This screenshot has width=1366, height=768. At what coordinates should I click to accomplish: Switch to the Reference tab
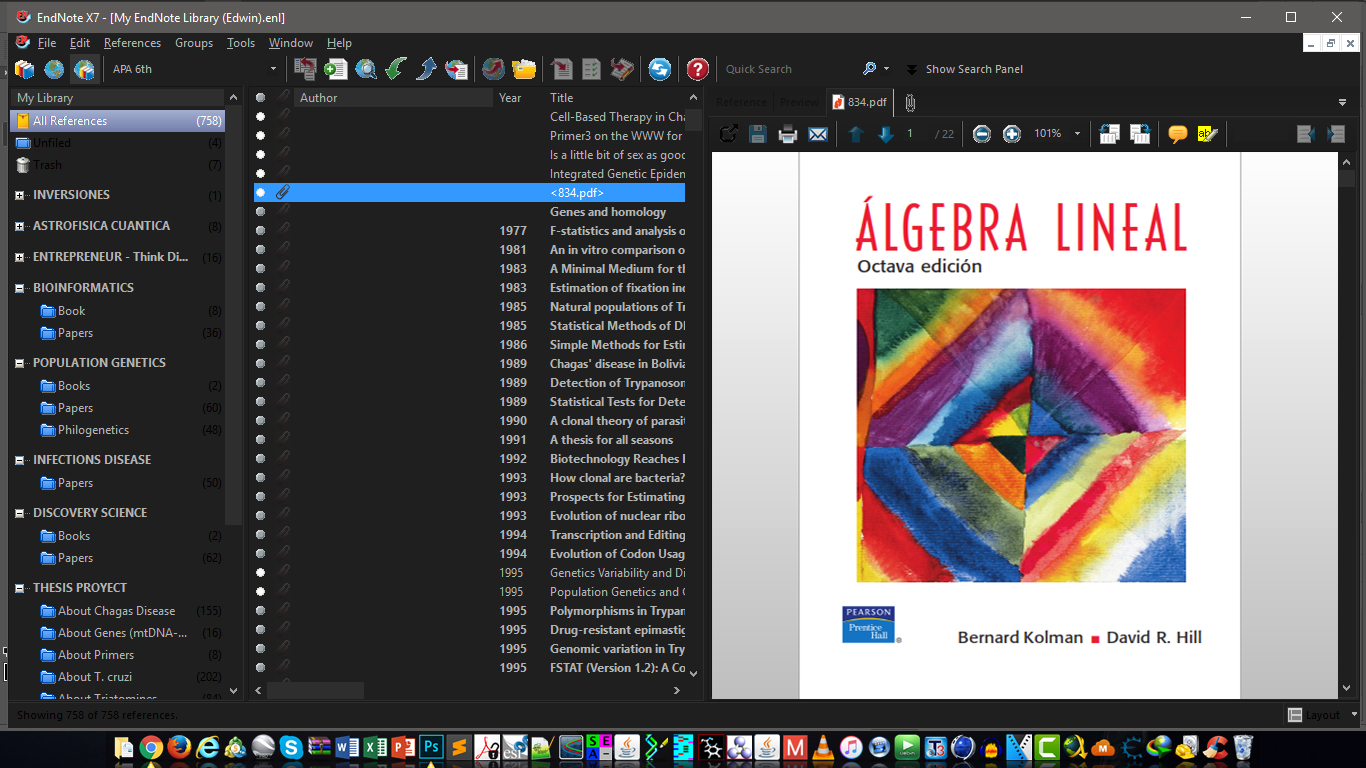pos(741,102)
